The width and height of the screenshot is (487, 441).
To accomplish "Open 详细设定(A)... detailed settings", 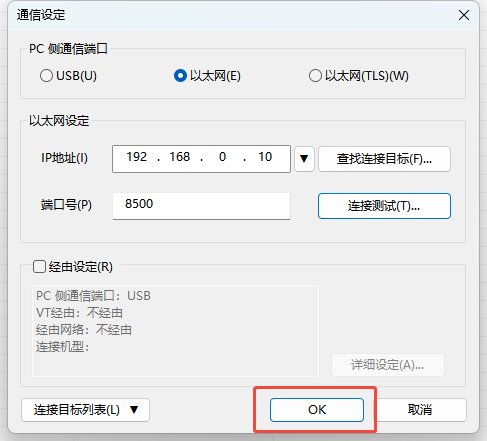I will [388, 365].
